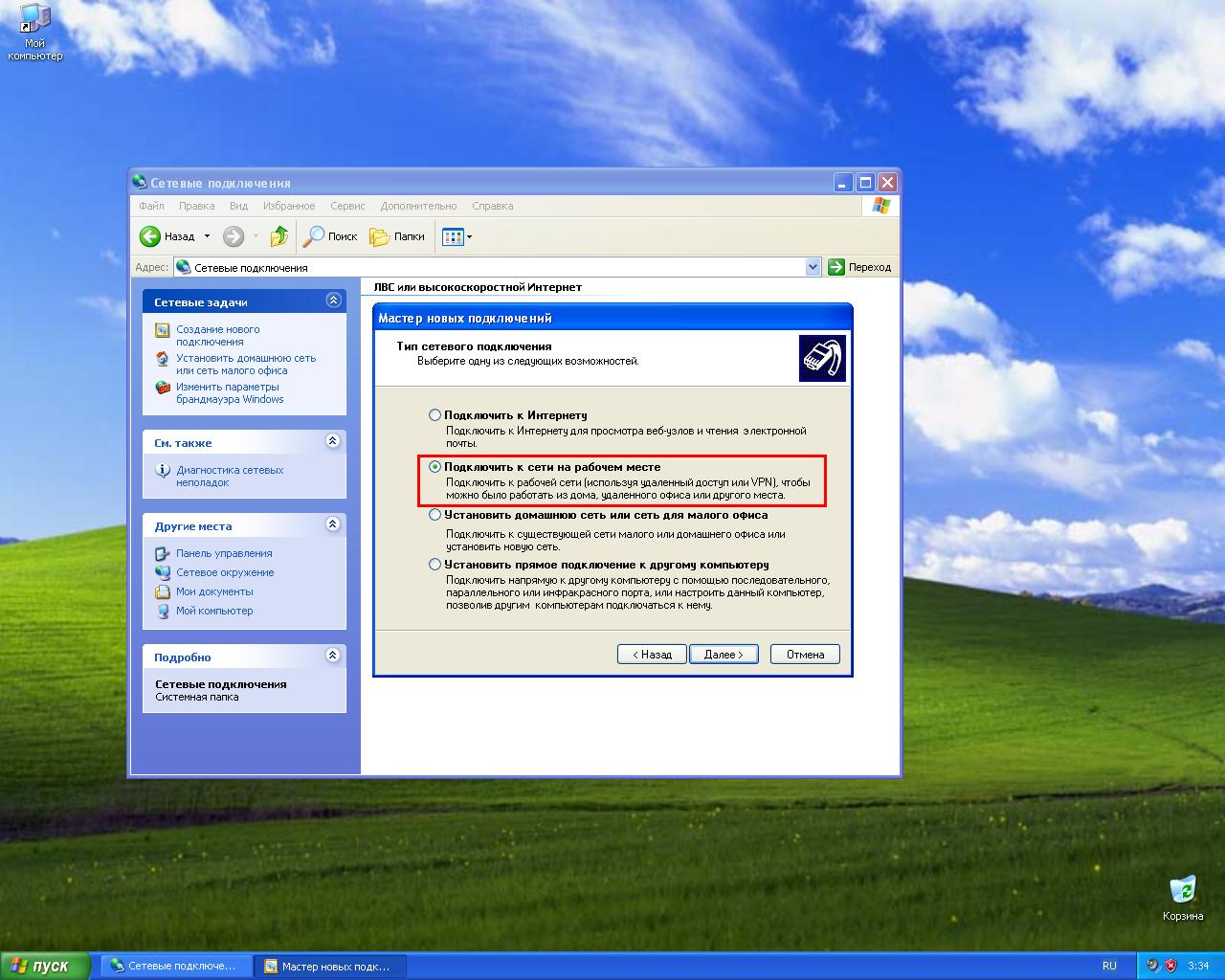Click the 'Далее >' wizard button
The image size is (1225, 980).
pos(724,655)
